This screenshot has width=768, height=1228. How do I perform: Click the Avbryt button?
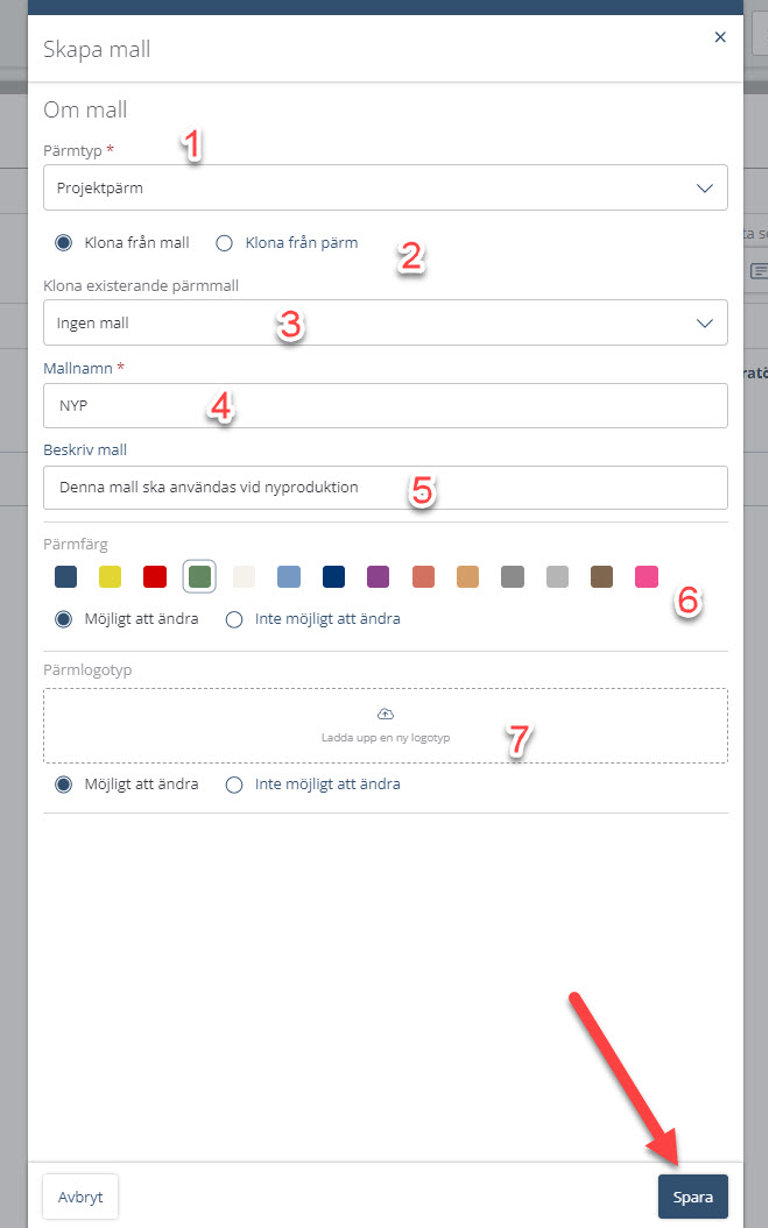coord(80,1196)
